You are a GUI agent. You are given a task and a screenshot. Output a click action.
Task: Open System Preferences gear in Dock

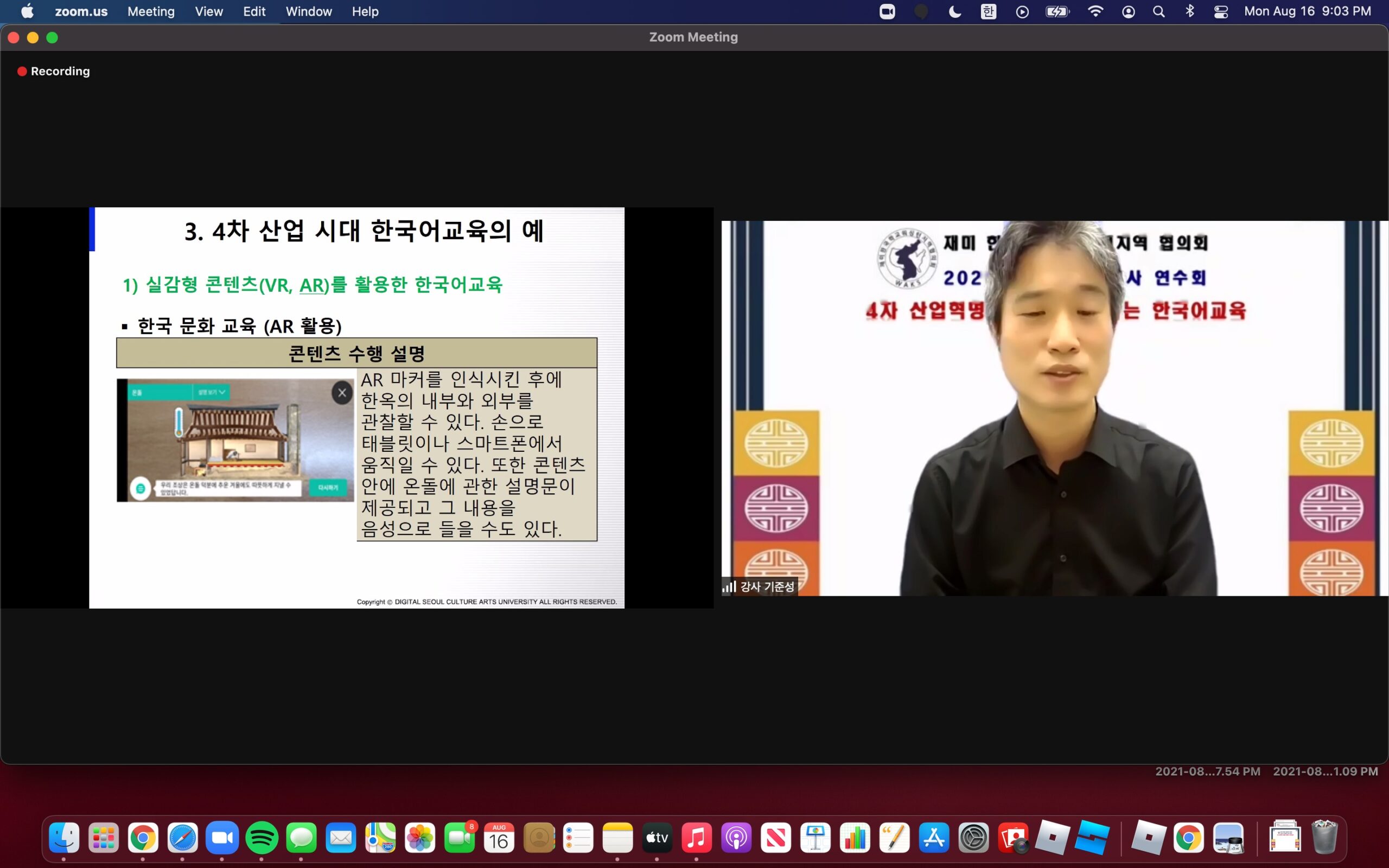coord(973,839)
